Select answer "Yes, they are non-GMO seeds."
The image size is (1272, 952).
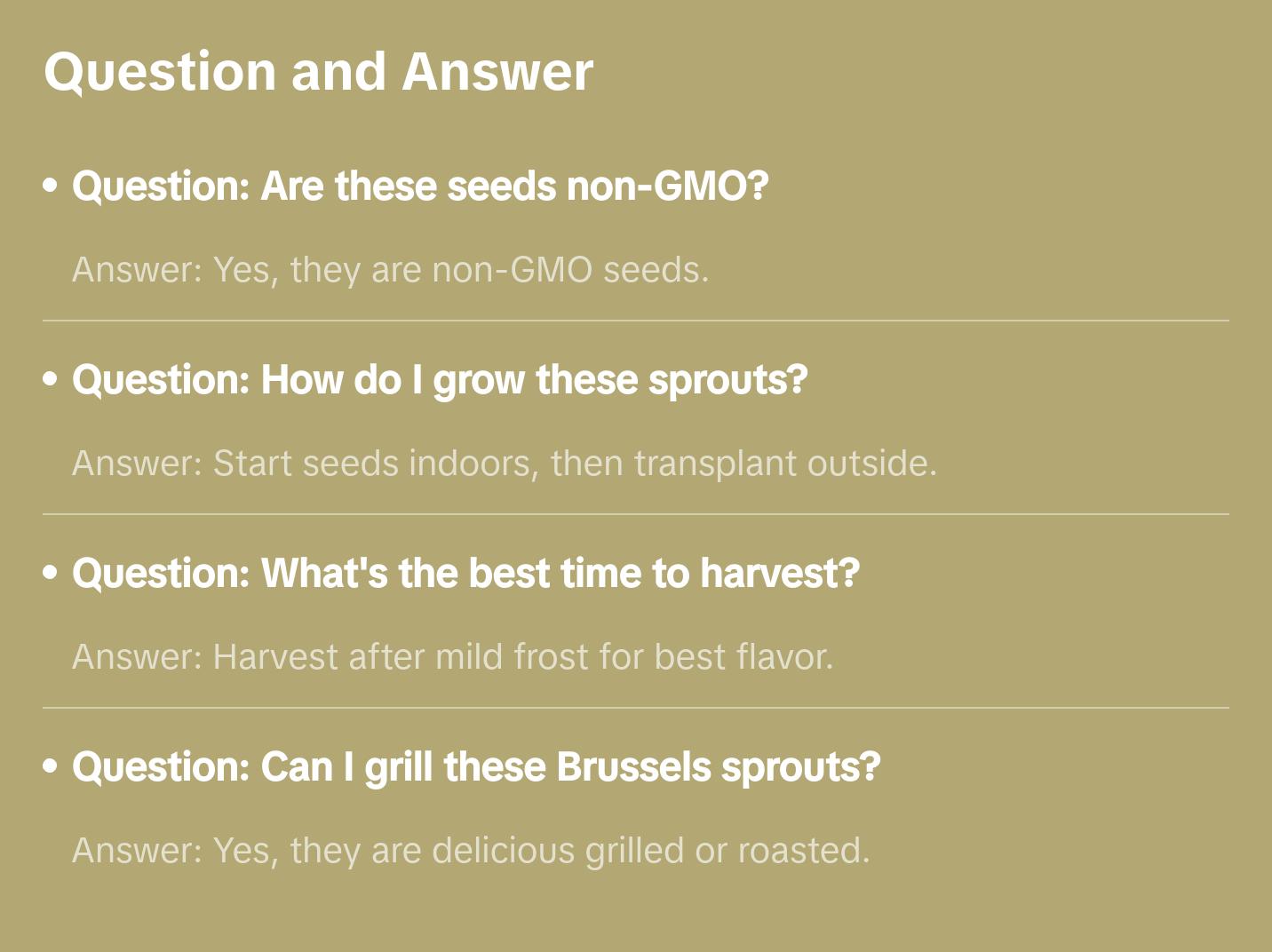[x=390, y=270]
